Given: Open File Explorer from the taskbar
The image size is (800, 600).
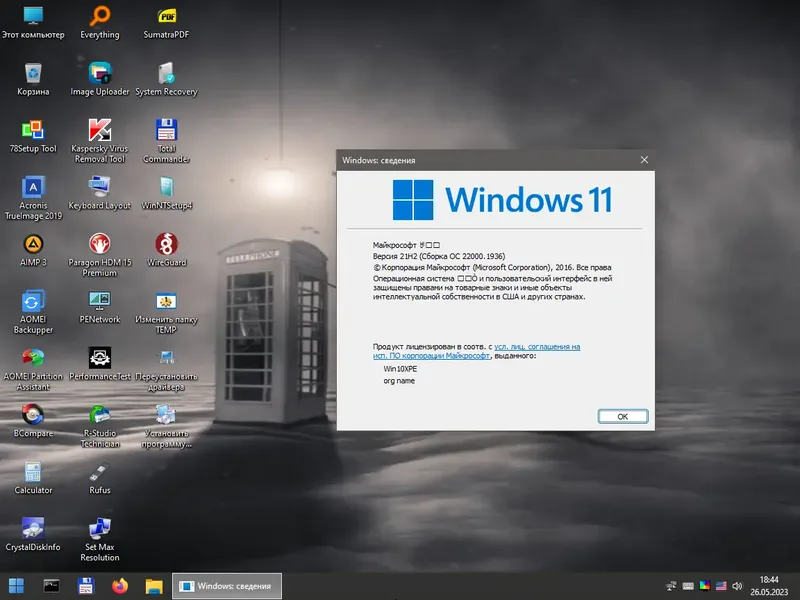Looking at the screenshot, I should (x=152, y=587).
